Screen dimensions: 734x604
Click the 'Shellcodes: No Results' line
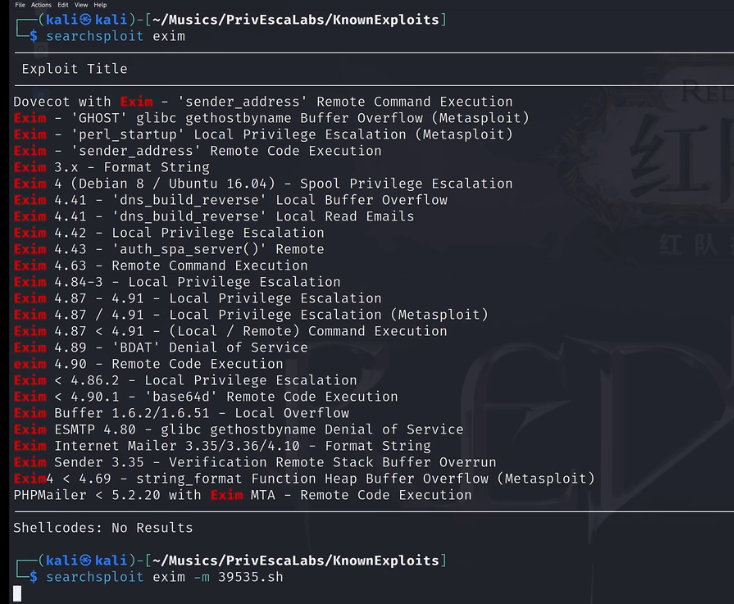pyautogui.click(x=103, y=528)
